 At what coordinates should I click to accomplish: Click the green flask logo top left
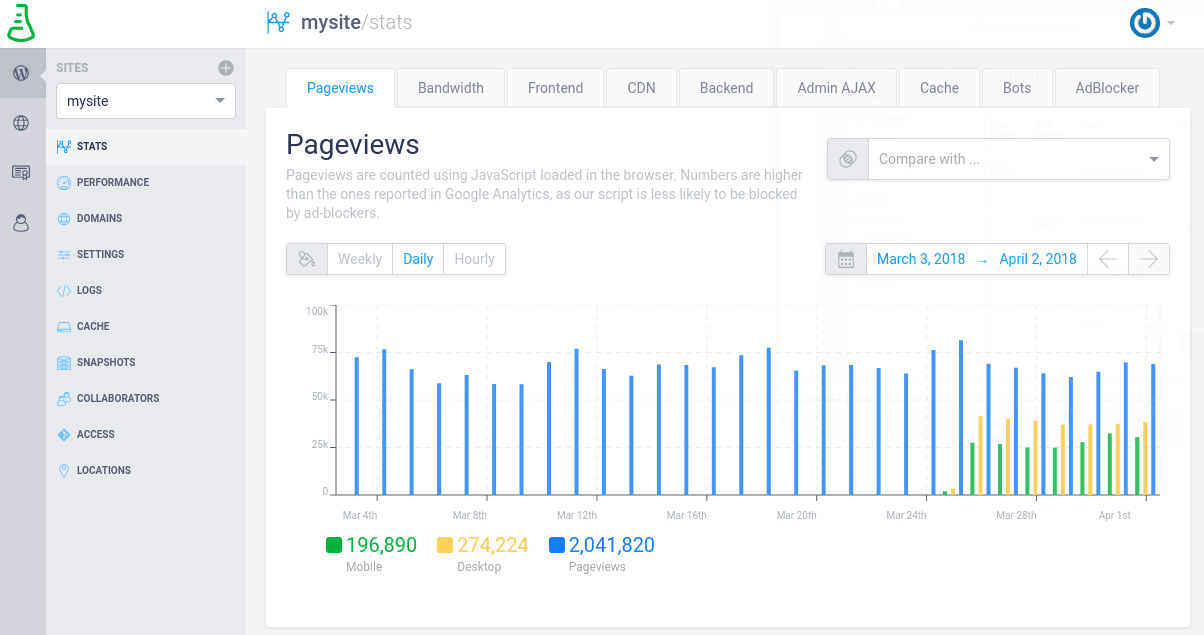pos(22,22)
